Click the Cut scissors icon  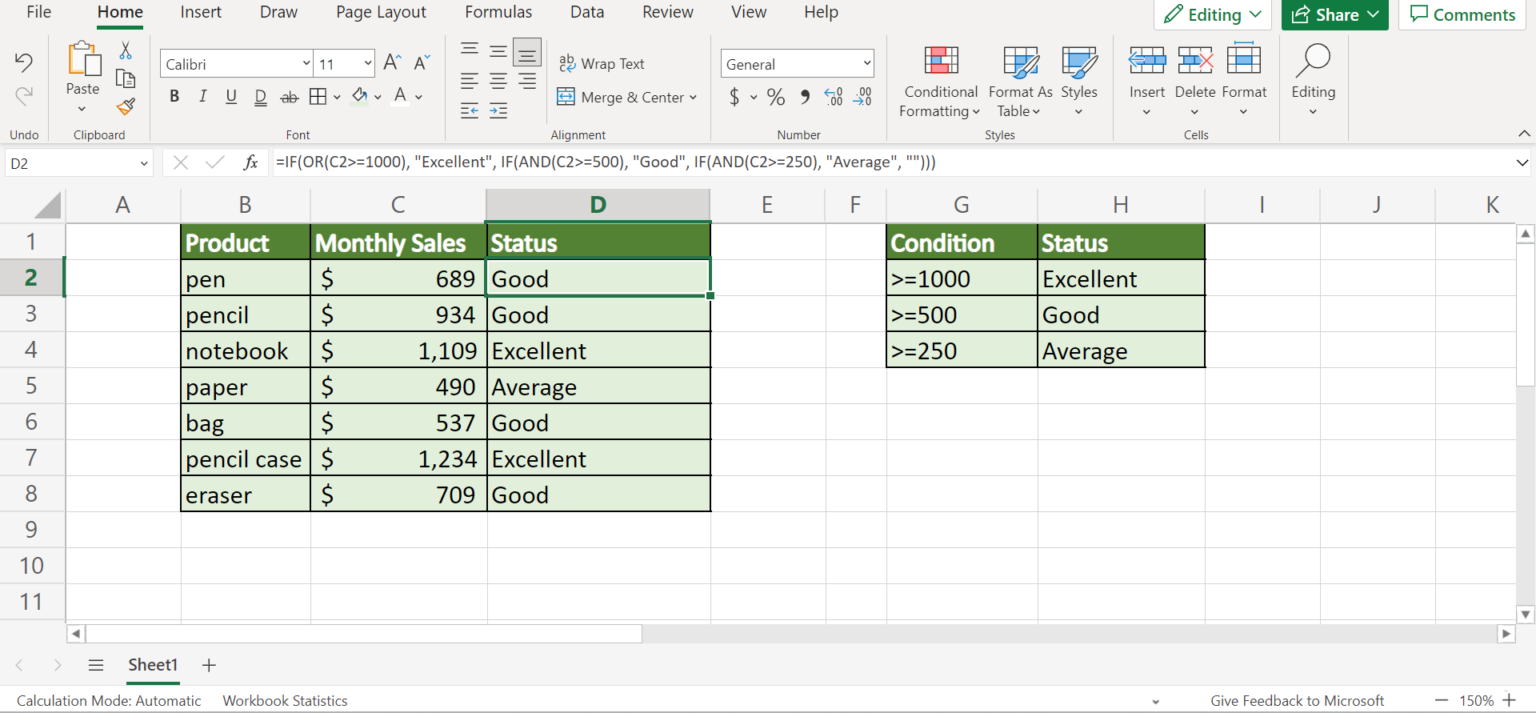click(125, 51)
